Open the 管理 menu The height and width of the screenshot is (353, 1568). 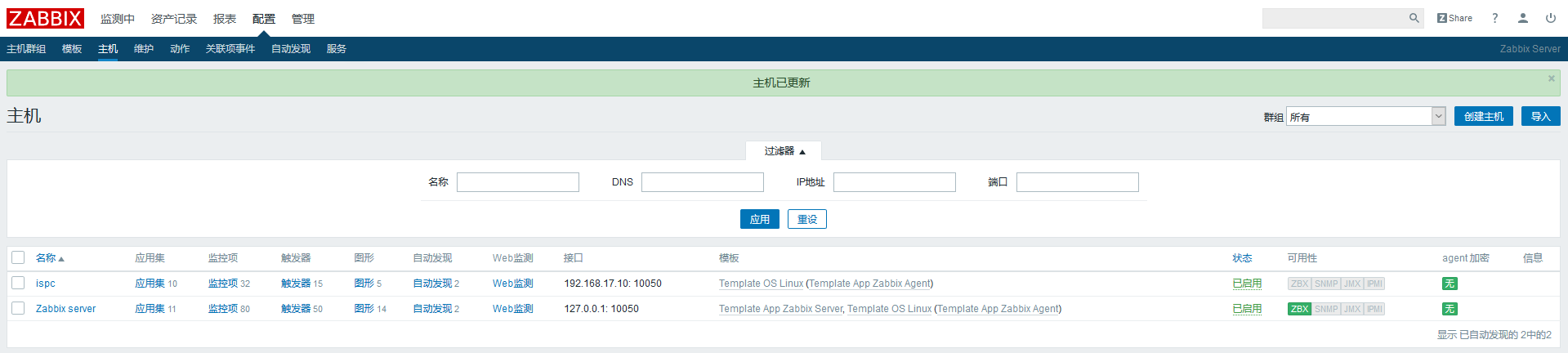(303, 19)
